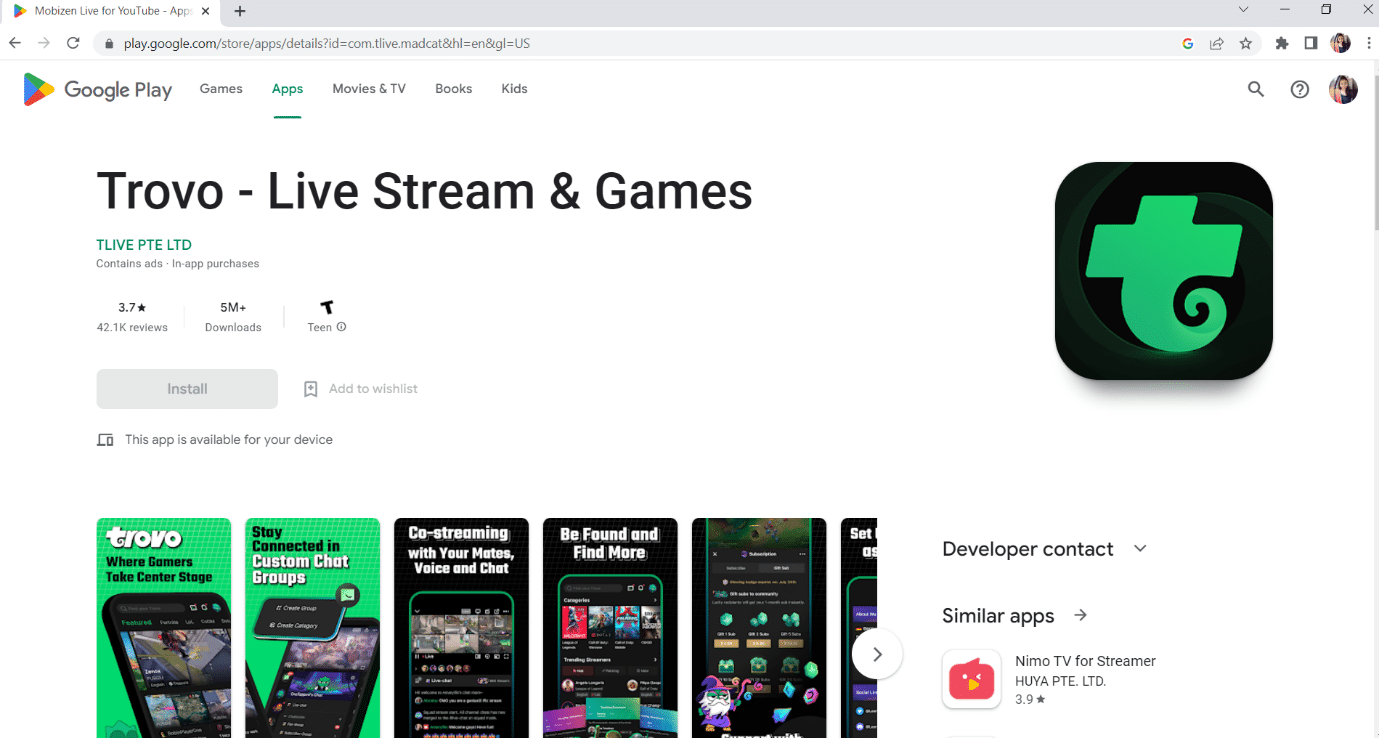Open the Help center icon
The width and height of the screenshot is (1379, 738).
1300,89
